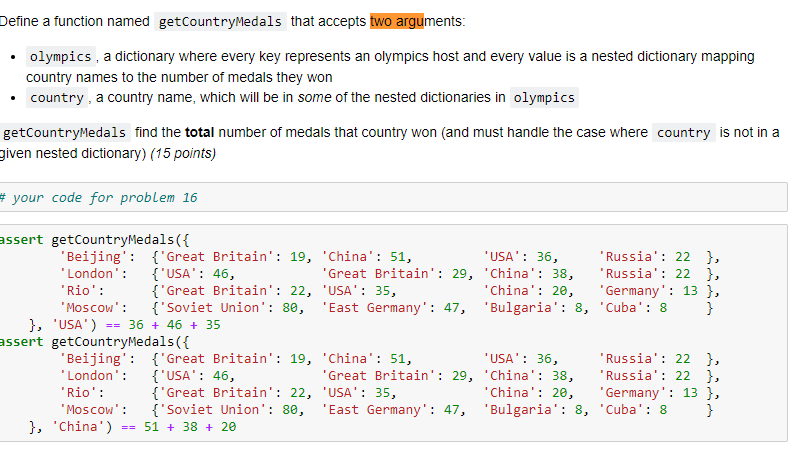This screenshot has height=457, width=790.
Task: Click 'East Germany' in the second assert block
Action: point(375,410)
